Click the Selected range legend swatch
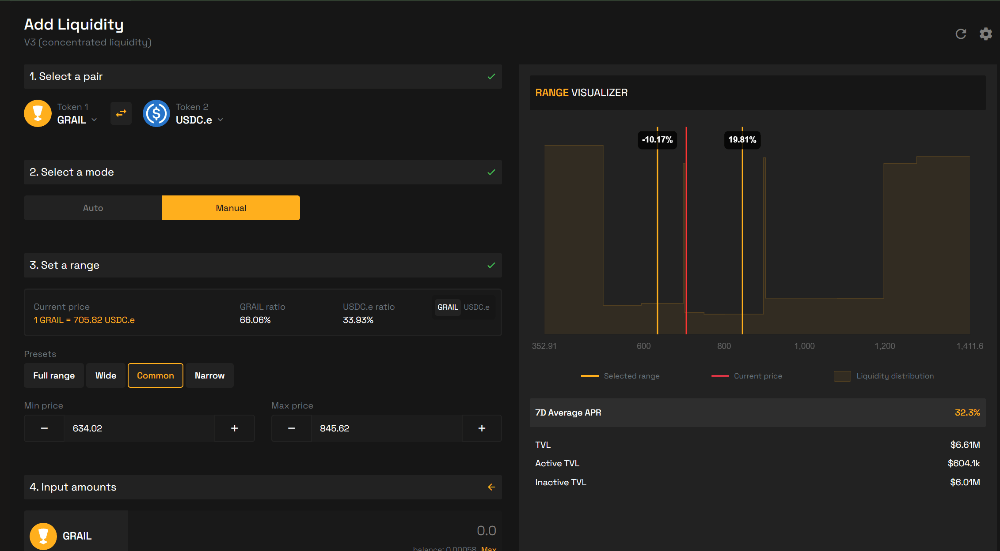Image resolution: width=1000 pixels, height=551 pixels. [x=589, y=376]
